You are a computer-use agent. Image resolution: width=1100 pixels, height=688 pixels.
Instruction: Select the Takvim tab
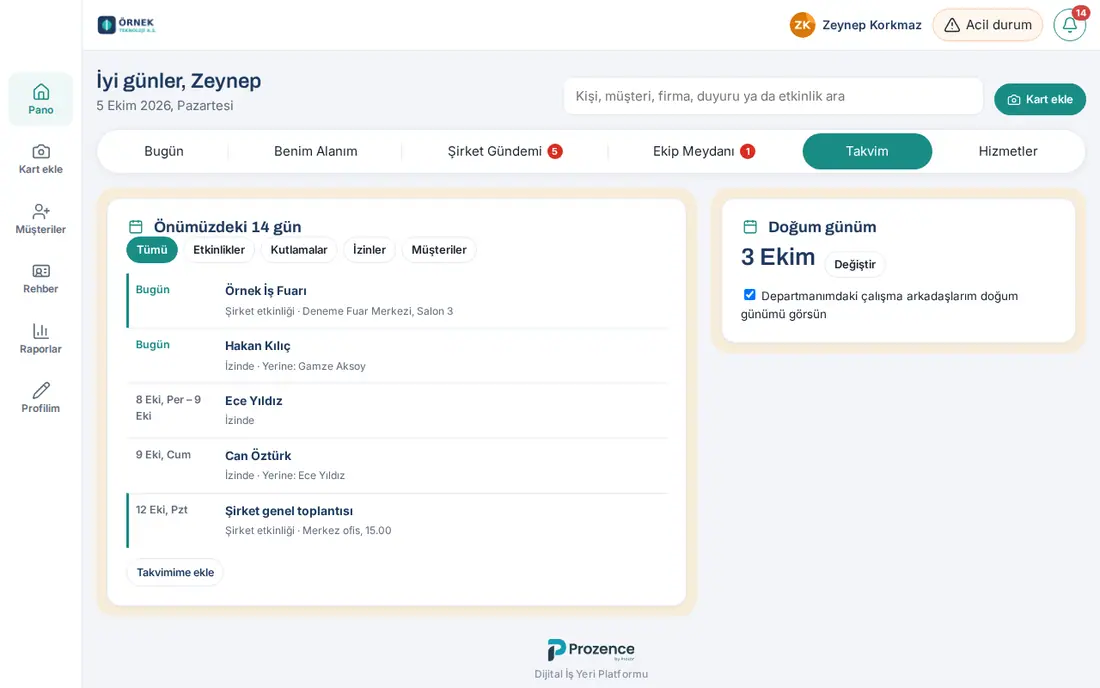(867, 151)
